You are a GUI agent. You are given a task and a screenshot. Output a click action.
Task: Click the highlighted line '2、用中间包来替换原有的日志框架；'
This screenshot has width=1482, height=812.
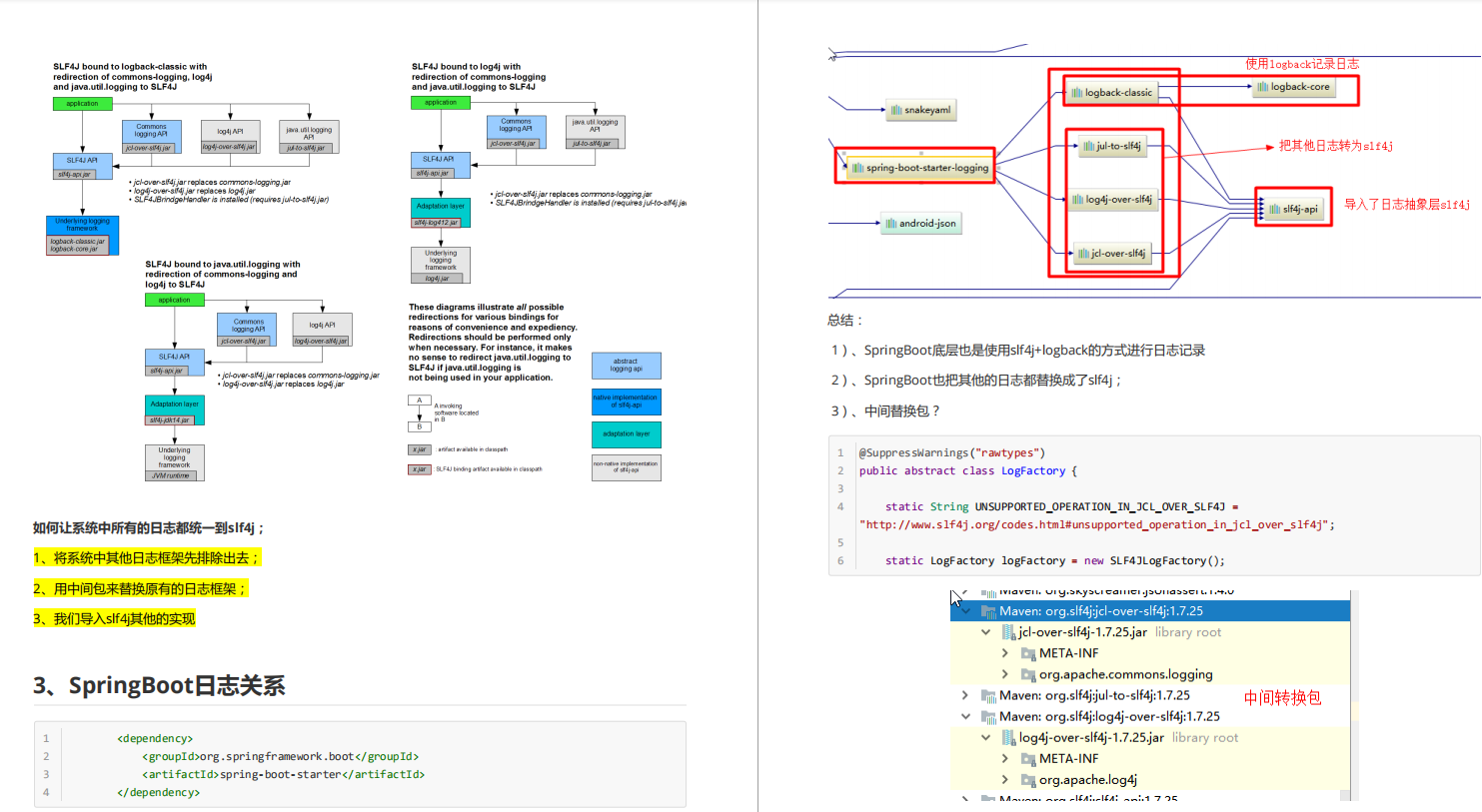tap(140, 589)
